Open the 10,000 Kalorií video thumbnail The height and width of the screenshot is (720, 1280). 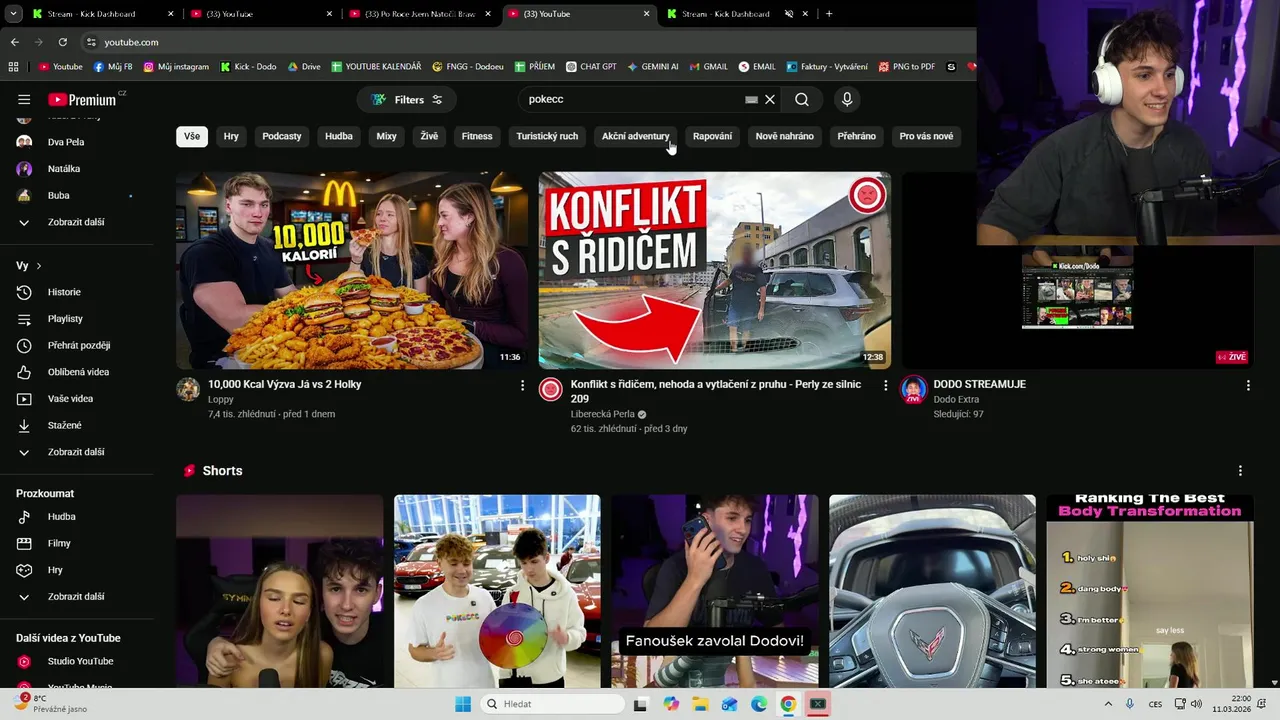click(x=352, y=270)
